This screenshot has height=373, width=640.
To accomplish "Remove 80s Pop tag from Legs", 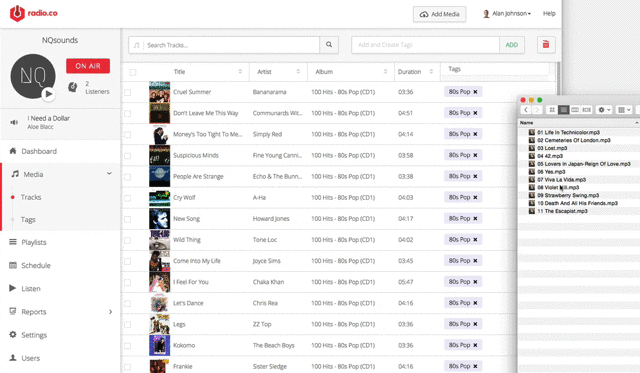I will (x=475, y=324).
